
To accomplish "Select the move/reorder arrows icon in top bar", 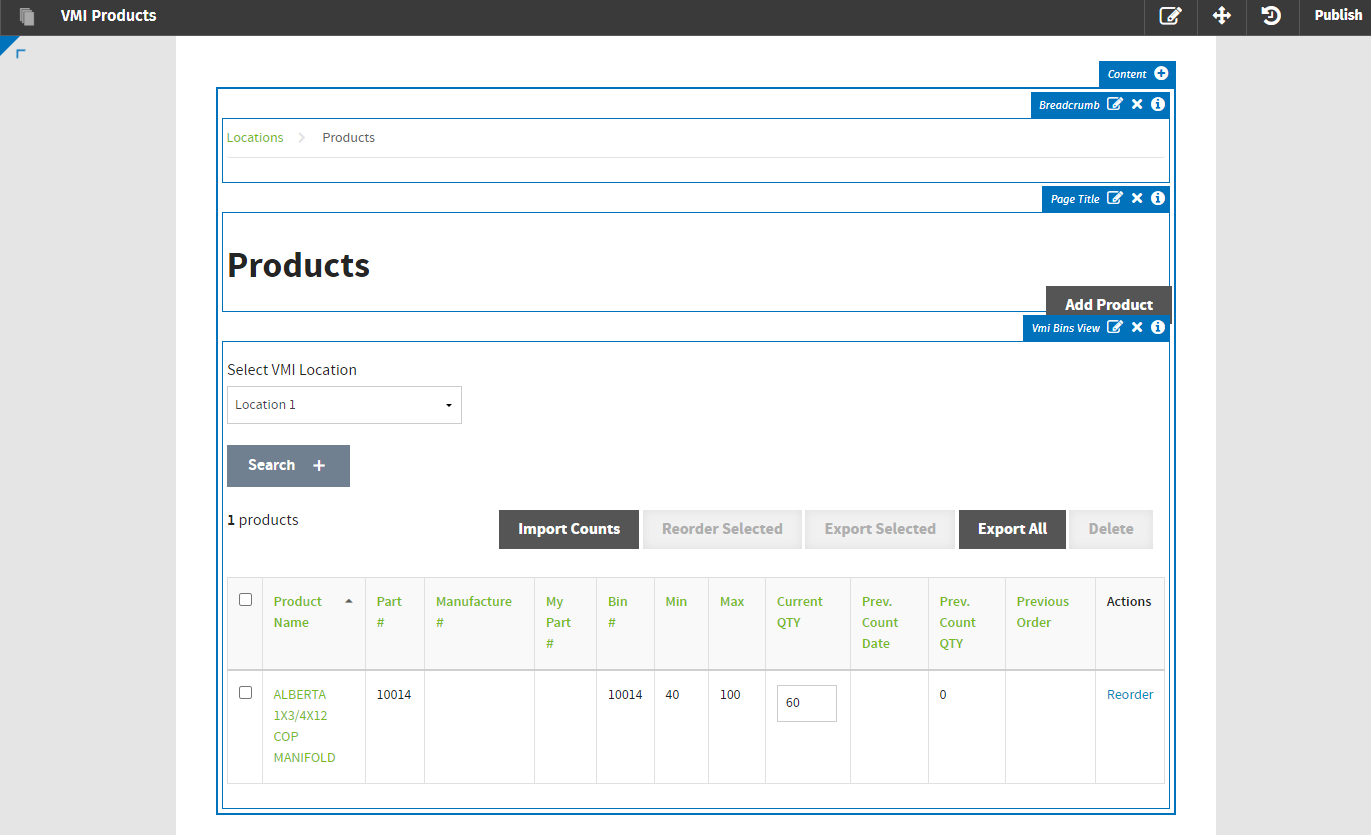I will (1221, 16).
